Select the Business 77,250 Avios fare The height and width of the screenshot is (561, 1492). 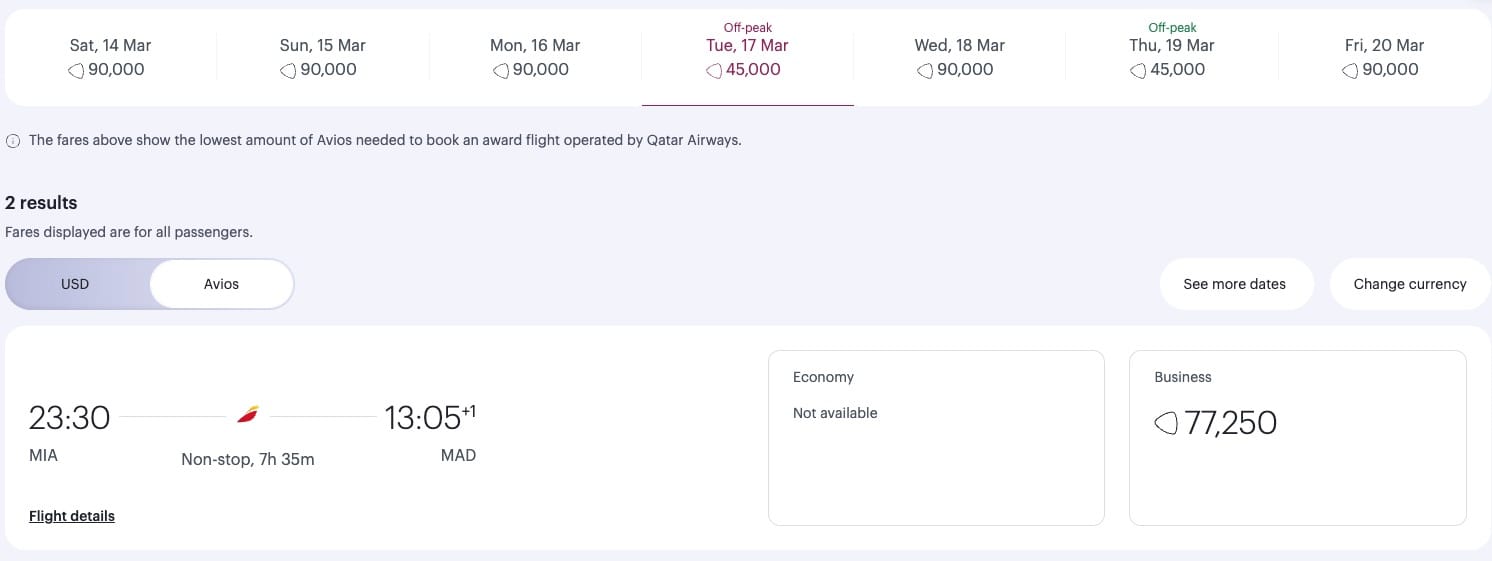click(1297, 437)
